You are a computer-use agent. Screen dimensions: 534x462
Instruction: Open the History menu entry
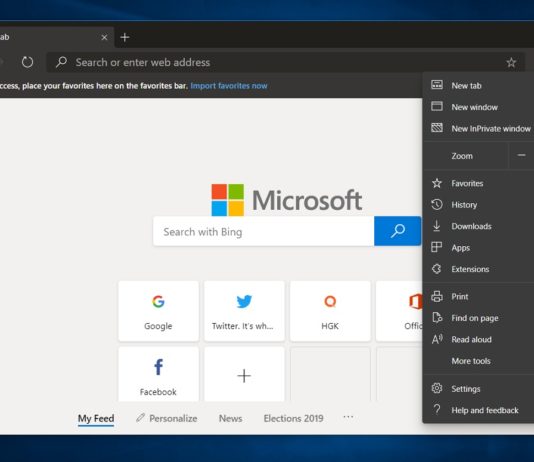[x=478, y=205]
